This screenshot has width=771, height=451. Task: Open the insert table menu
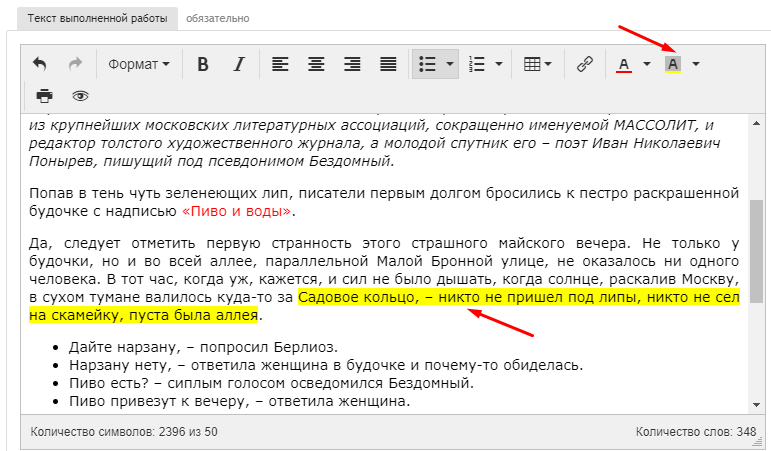[x=538, y=64]
